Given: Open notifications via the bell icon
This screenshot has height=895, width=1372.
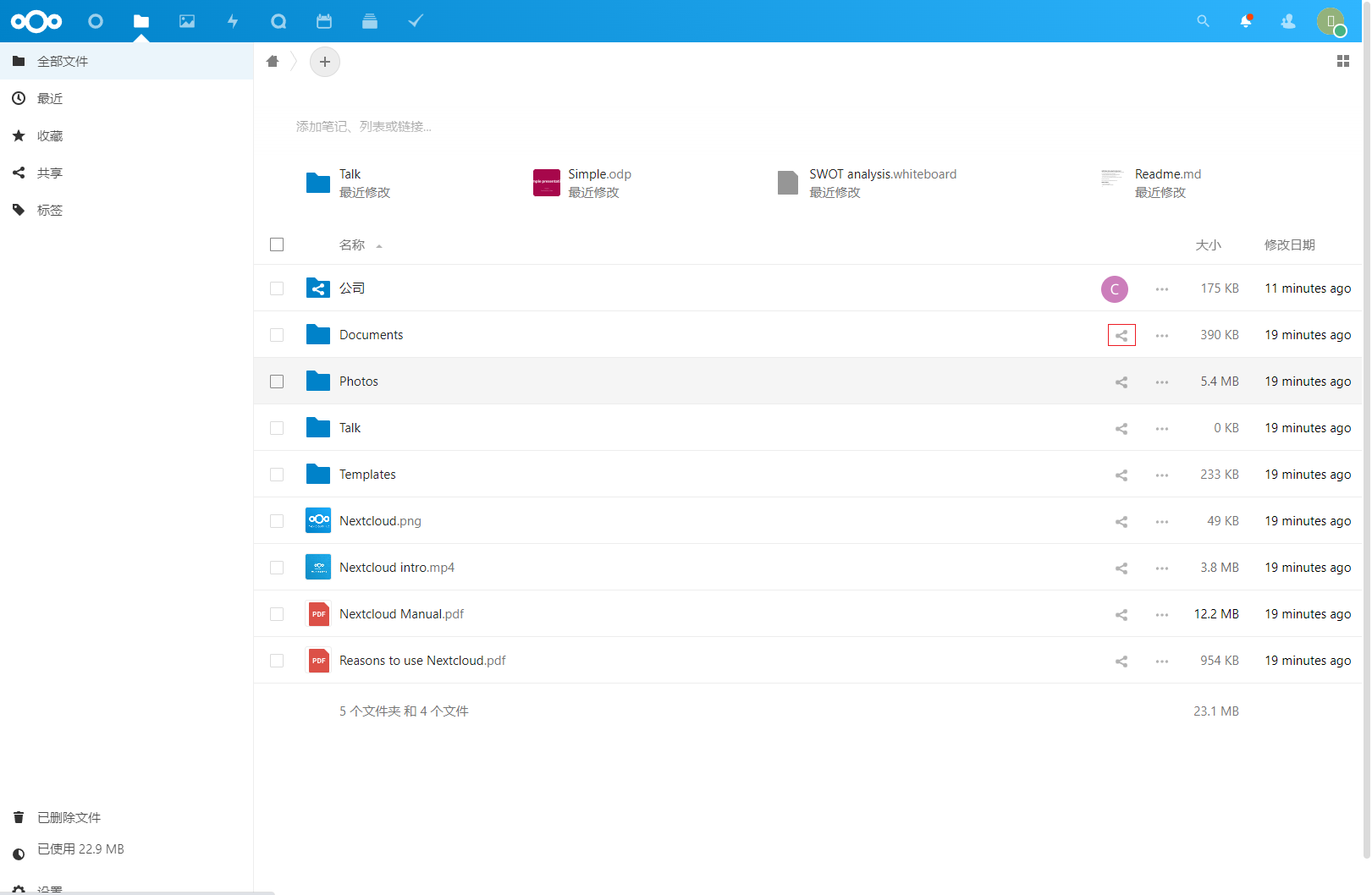Looking at the screenshot, I should pyautogui.click(x=1245, y=21).
